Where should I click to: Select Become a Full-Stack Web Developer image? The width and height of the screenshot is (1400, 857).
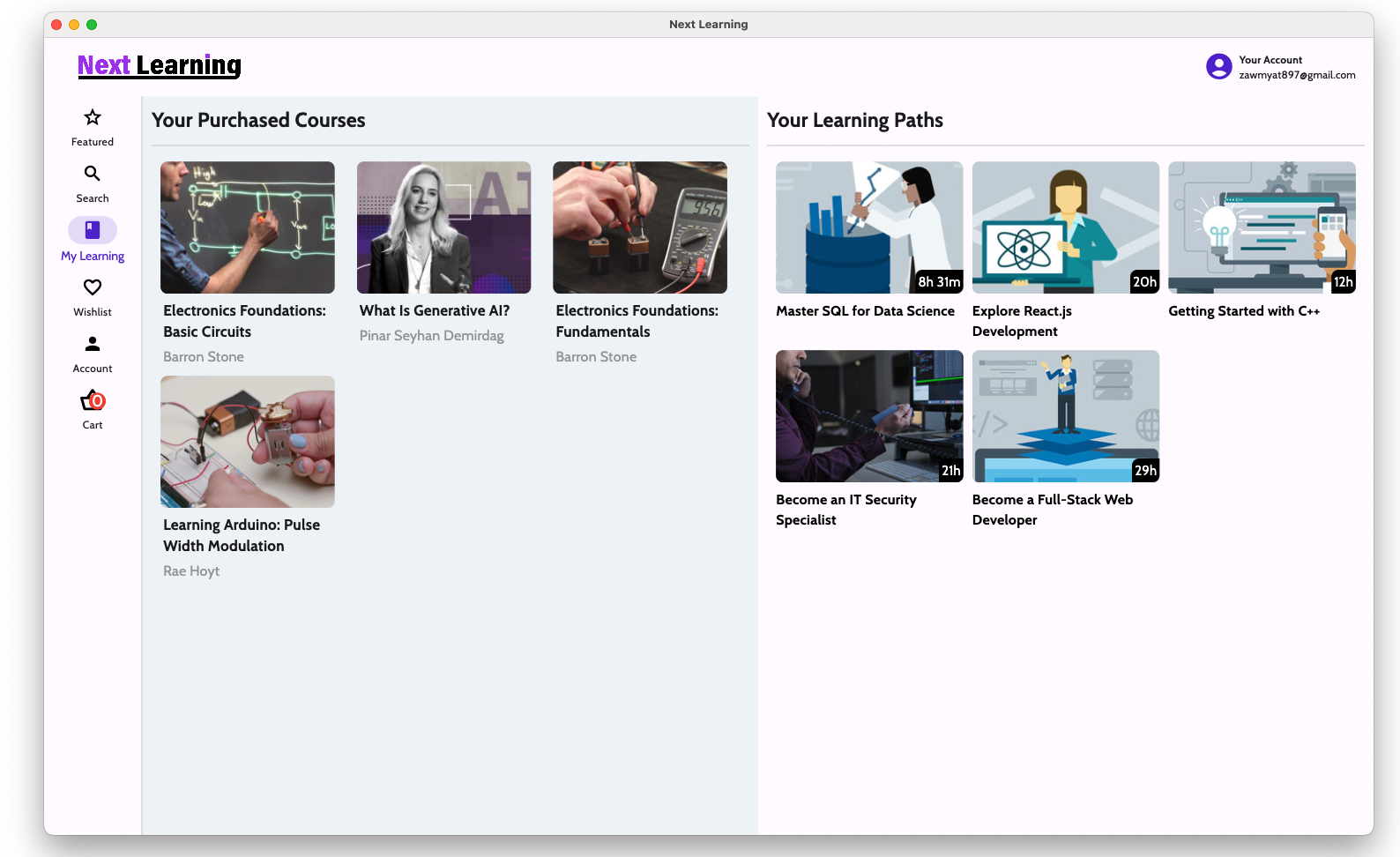click(1065, 416)
